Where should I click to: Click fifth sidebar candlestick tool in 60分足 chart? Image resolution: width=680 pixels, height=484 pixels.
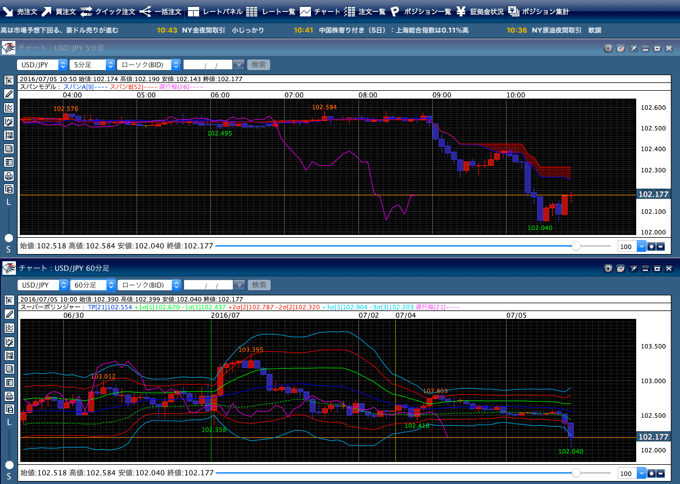pyautogui.click(x=9, y=355)
